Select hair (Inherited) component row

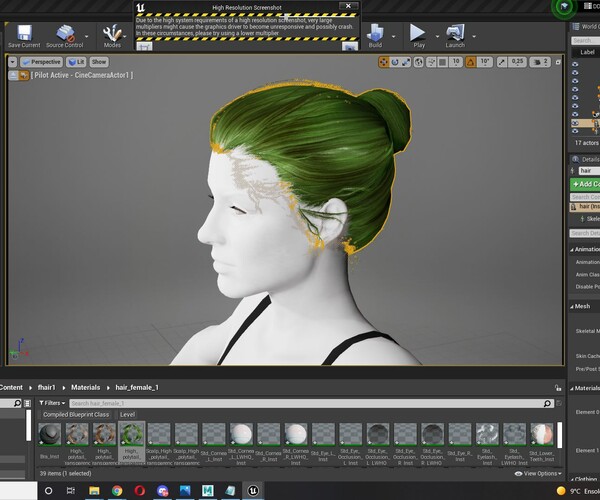[585, 207]
